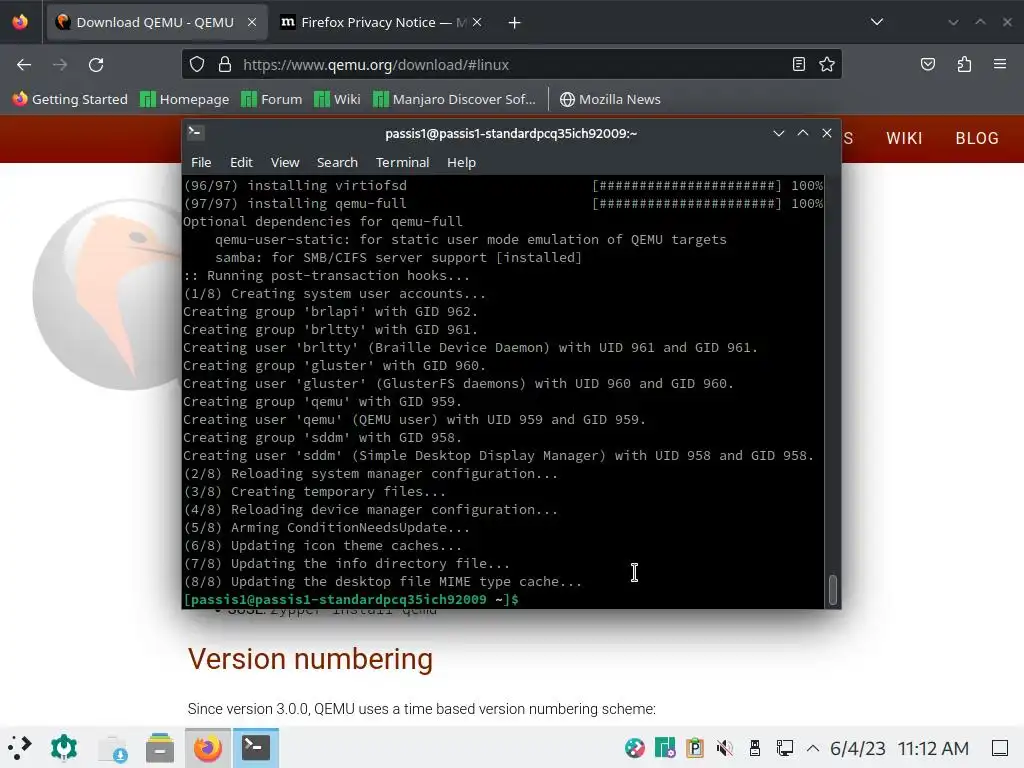Screen dimensions: 1024x768
Task: Toggle reader view icon in address bar
Action: [799, 64]
